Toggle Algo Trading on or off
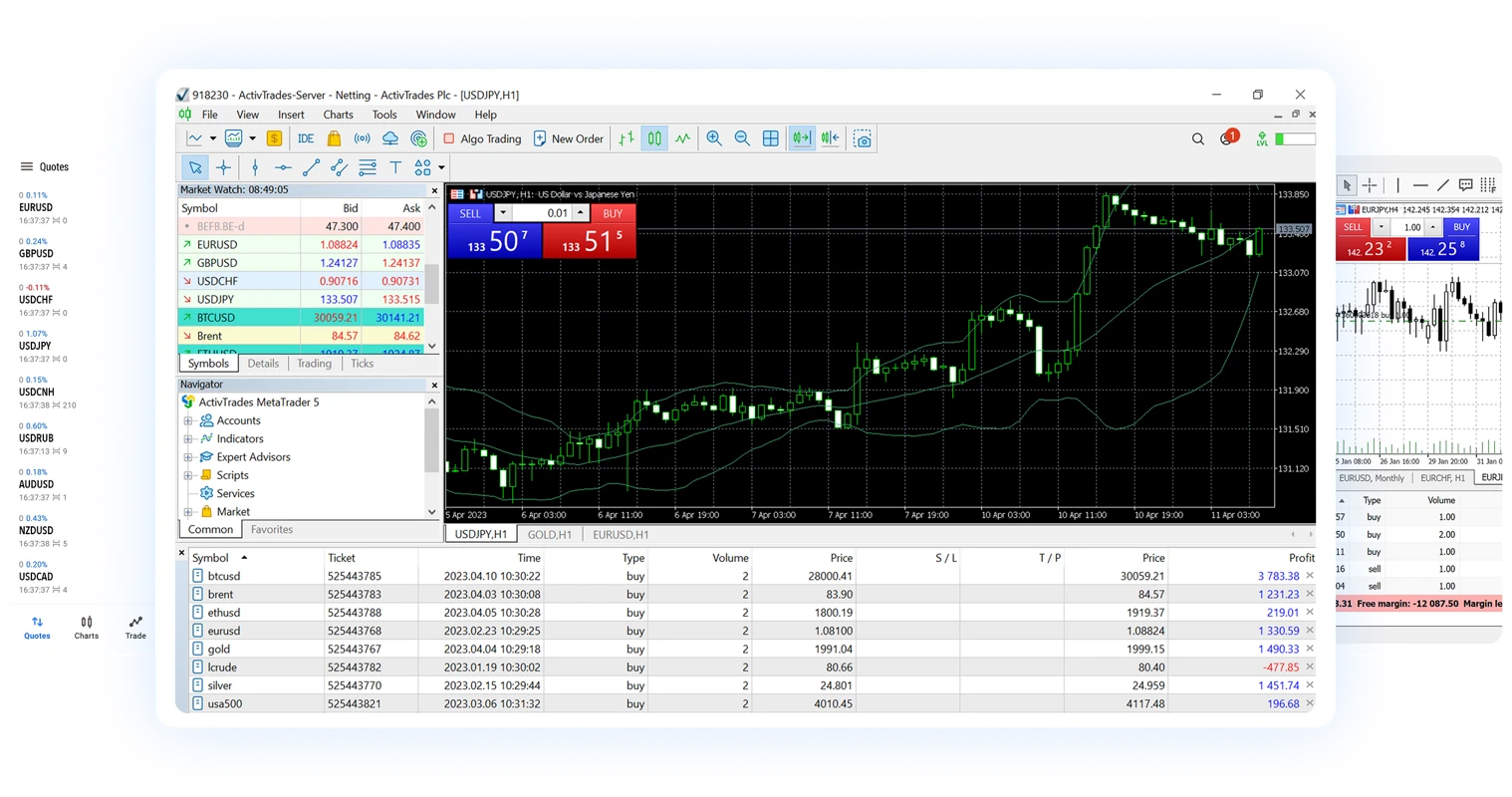1512x797 pixels. click(482, 138)
